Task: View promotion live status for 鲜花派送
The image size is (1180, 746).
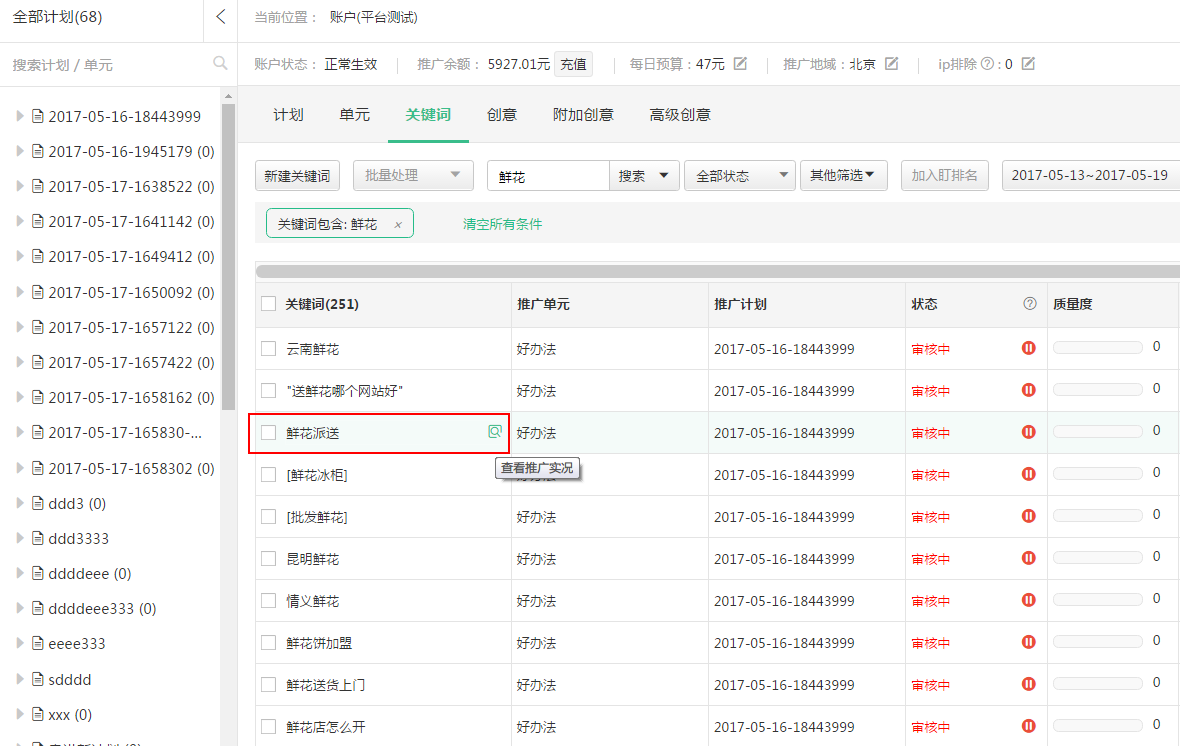Action: click(494, 431)
